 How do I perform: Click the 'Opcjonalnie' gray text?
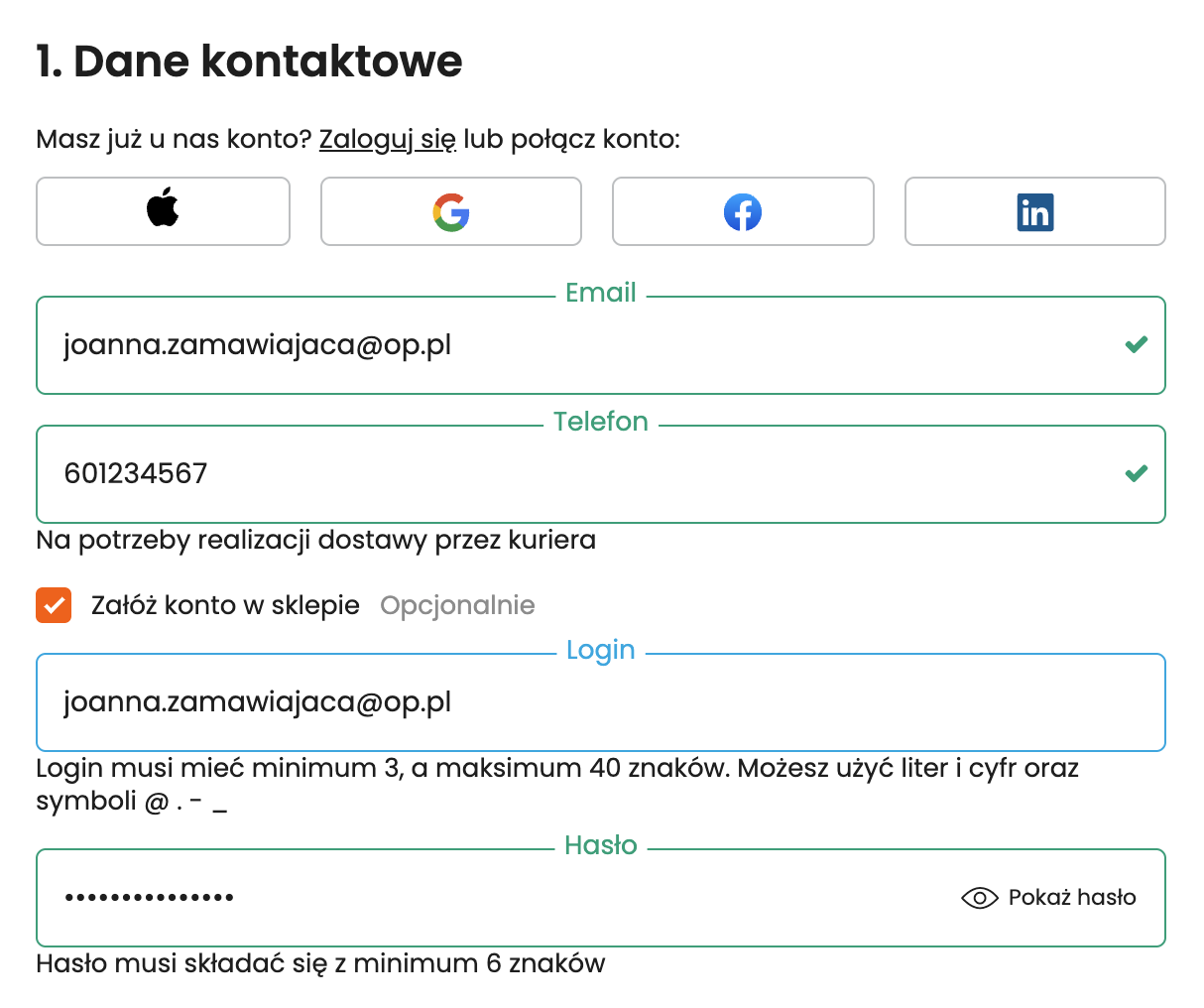pos(457,605)
